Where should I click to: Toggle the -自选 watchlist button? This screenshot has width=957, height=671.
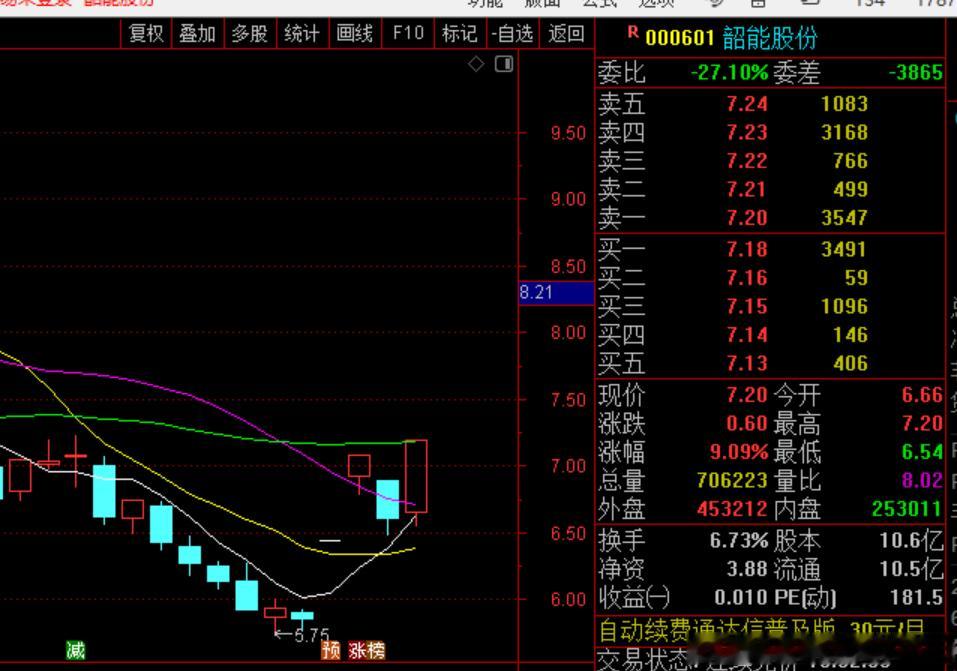(512, 33)
